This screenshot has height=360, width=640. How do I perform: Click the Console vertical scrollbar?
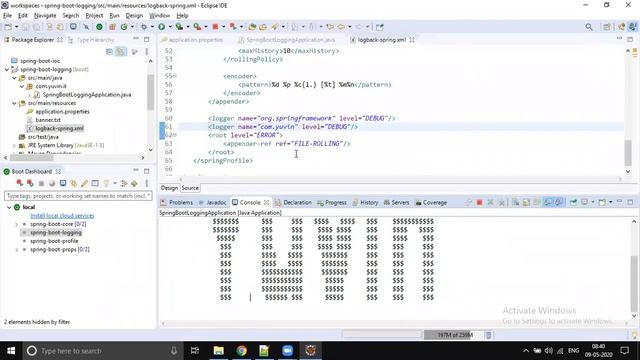point(633,269)
